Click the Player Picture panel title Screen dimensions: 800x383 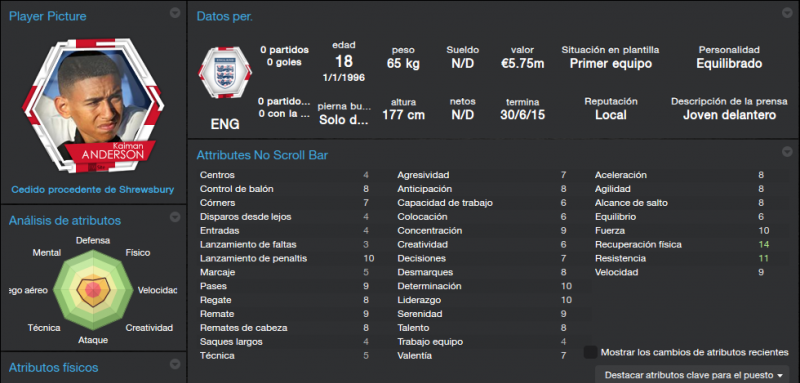click(x=47, y=16)
